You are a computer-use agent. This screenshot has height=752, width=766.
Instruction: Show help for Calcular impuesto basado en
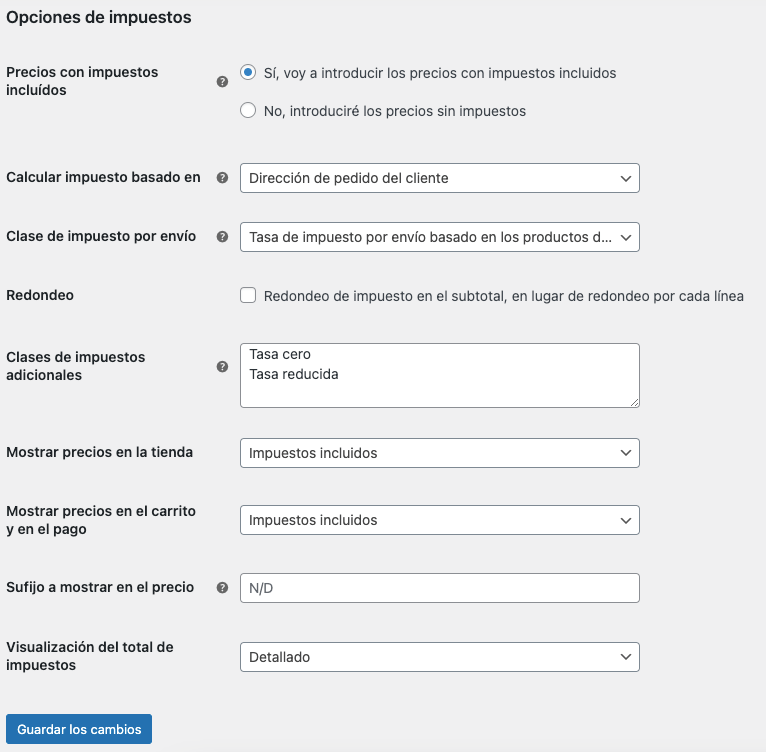[222, 178]
